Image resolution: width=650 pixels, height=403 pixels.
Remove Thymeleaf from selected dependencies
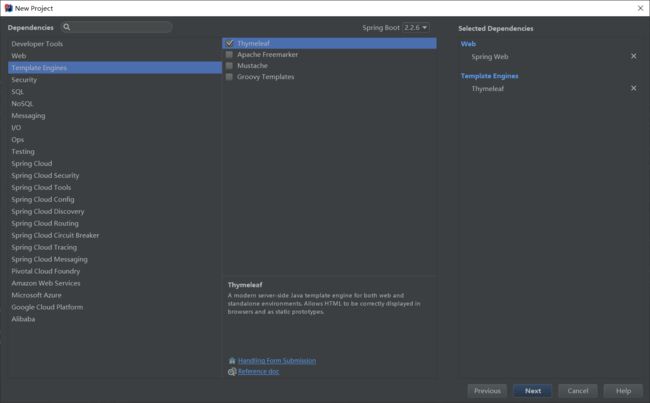[633, 89]
